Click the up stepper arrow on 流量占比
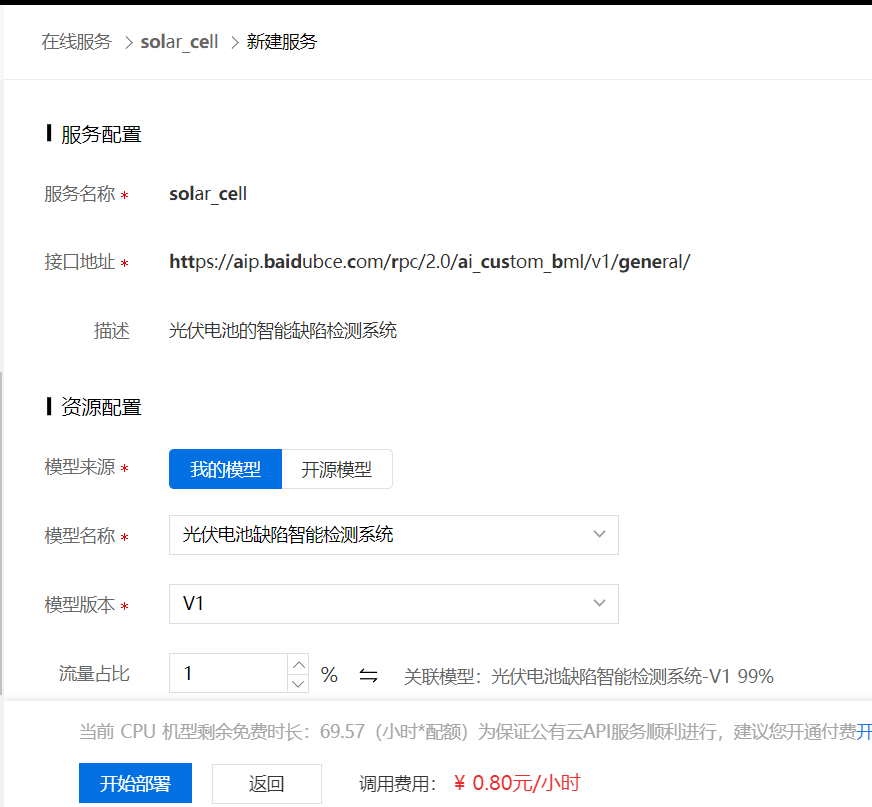 (298, 664)
